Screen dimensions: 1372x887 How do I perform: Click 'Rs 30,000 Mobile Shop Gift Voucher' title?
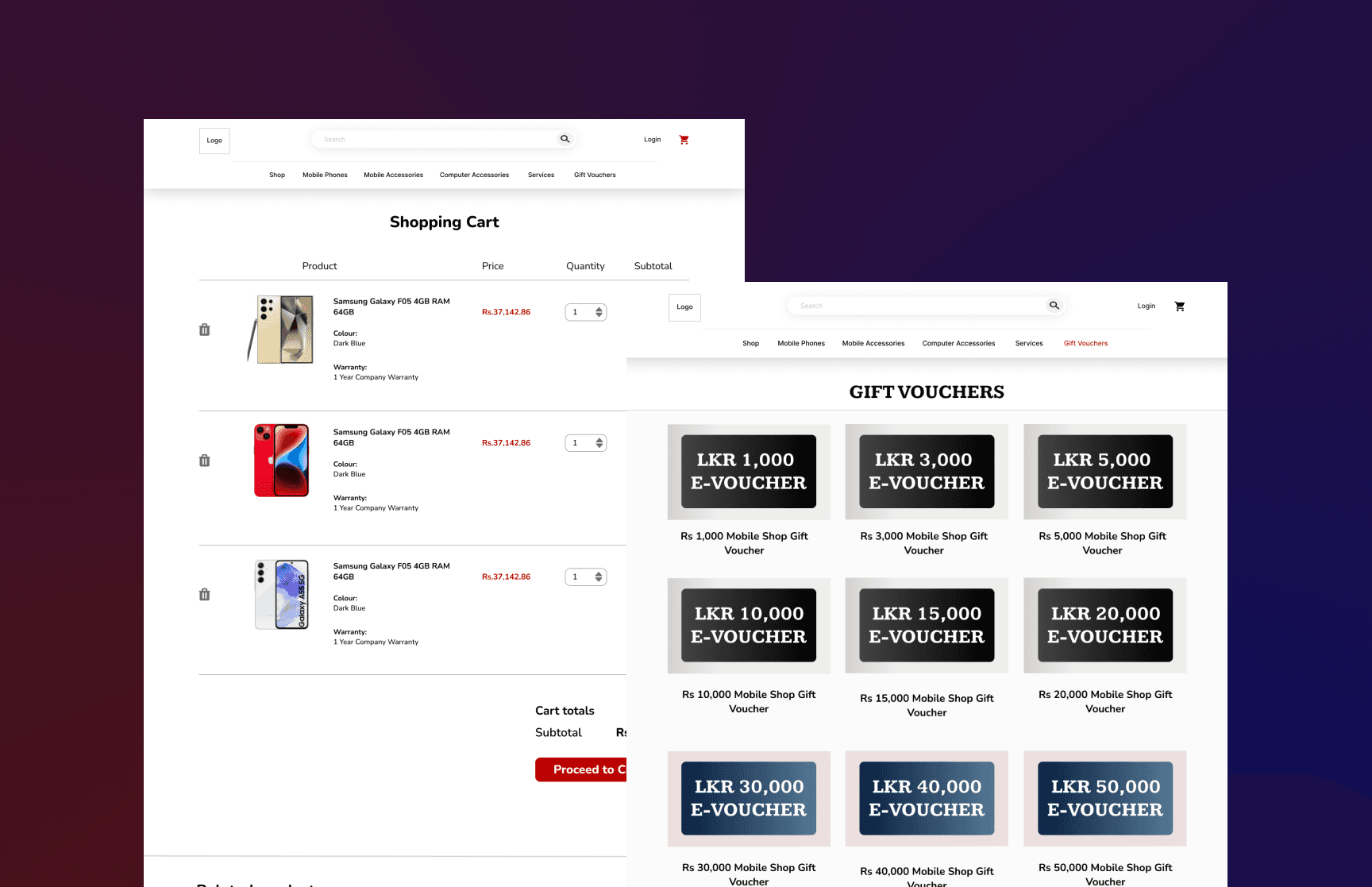(x=749, y=874)
